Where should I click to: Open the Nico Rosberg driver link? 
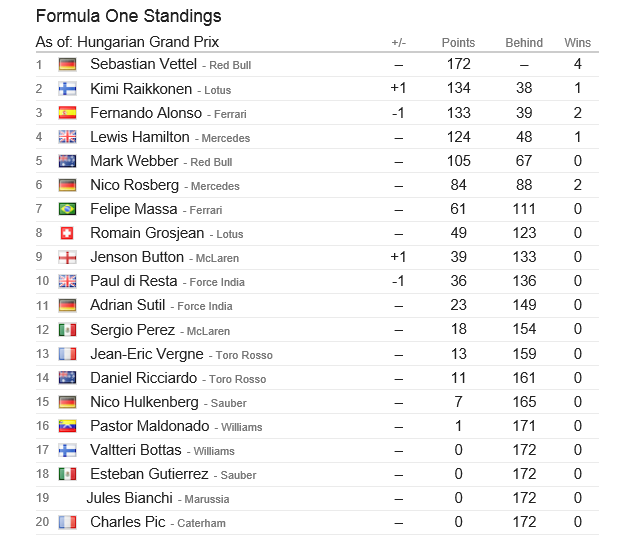[x=134, y=185]
